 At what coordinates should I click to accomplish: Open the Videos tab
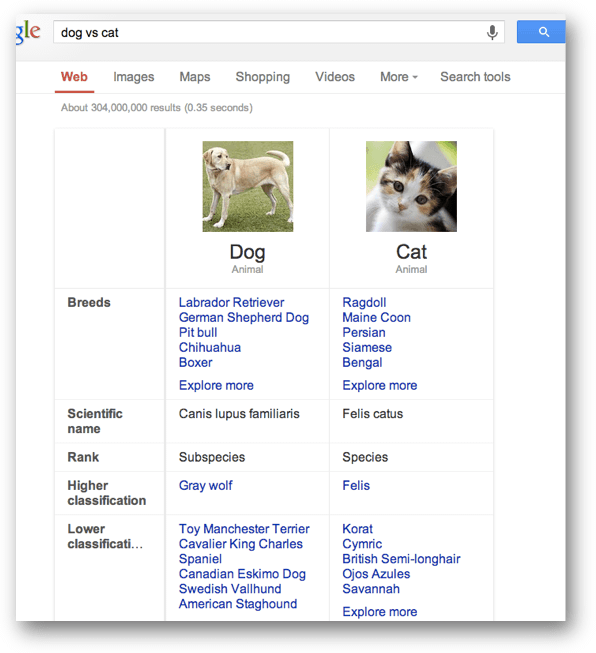coord(335,77)
